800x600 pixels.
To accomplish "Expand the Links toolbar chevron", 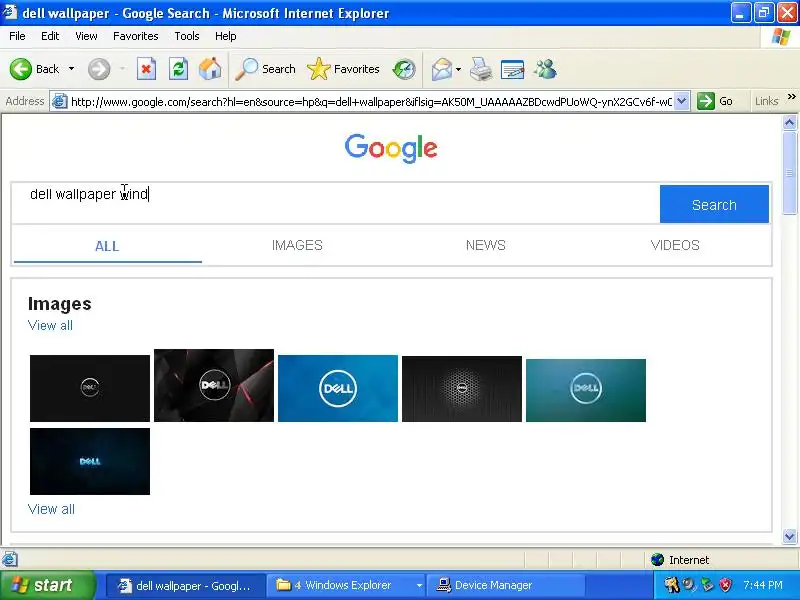I will [791, 96].
